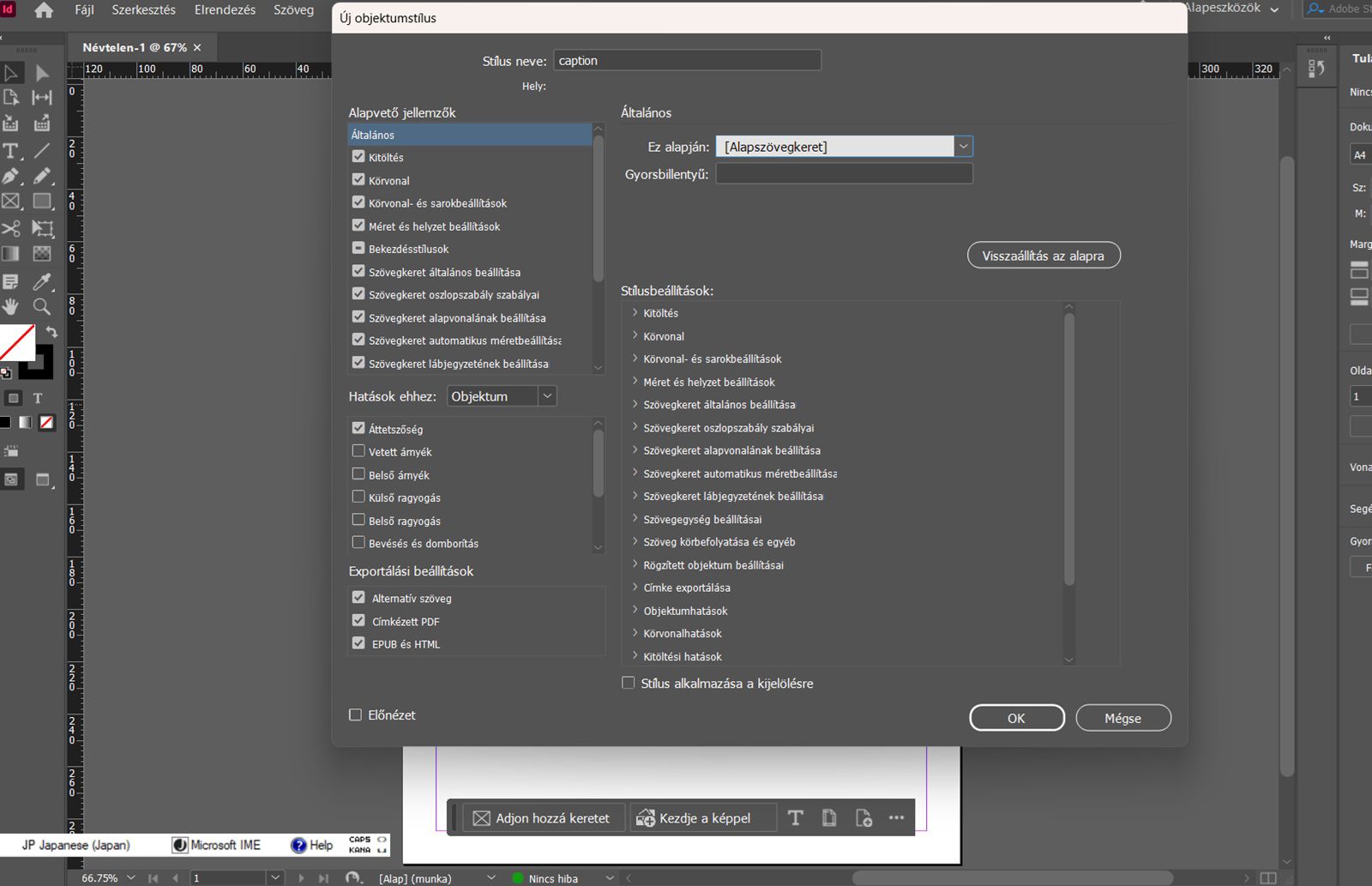1372x886 pixels.
Task: Pick the Pencil tool
Action: (x=42, y=176)
